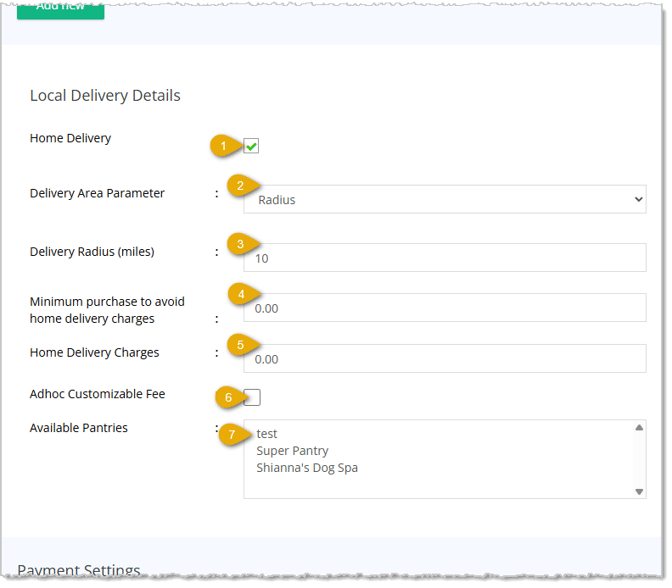Image resolution: width=672 pixels, height=588 pixels.
Task: Click the Delivery Radius (miles) field
Action: (445, 258)
